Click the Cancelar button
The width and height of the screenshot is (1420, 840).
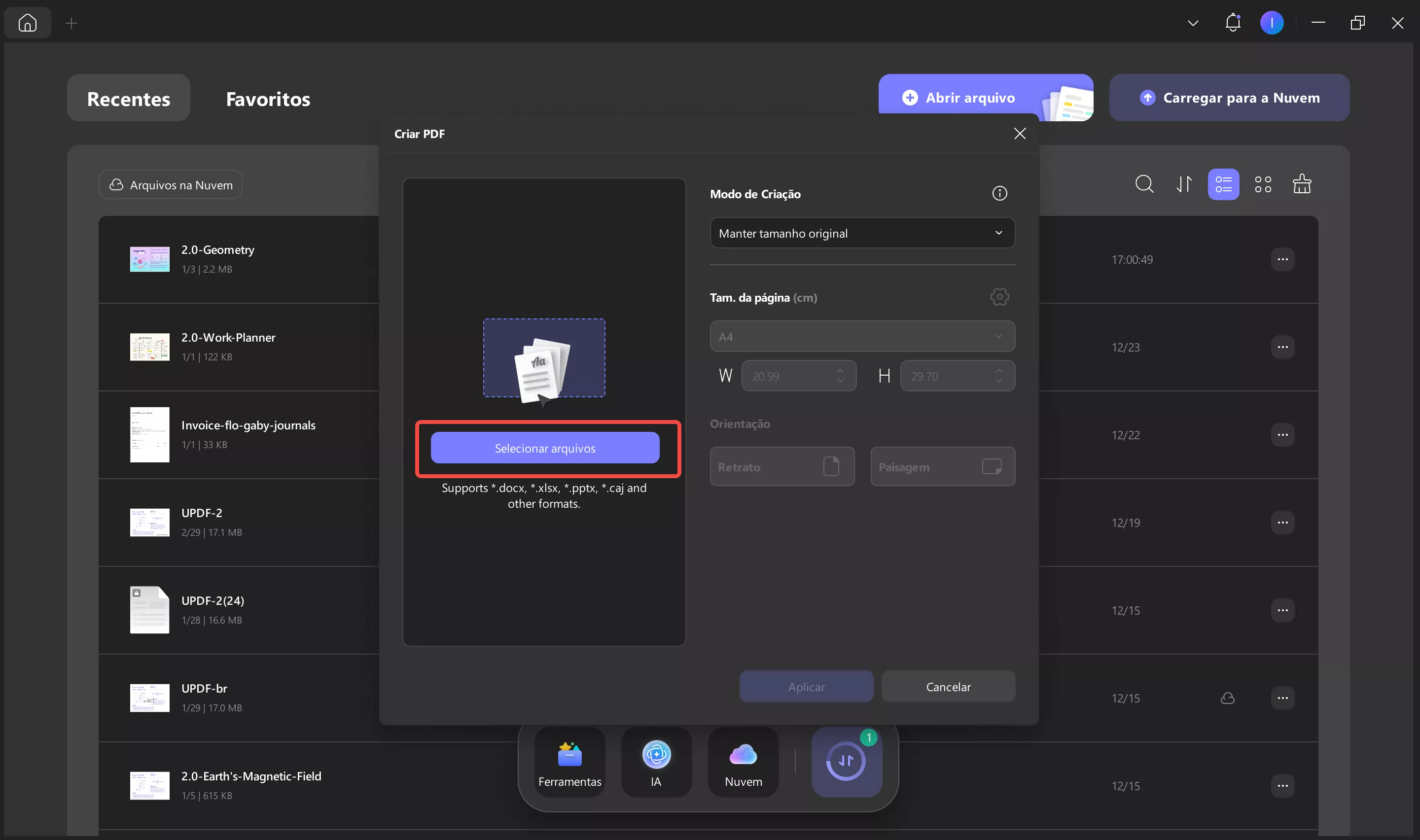click(948, 687)
